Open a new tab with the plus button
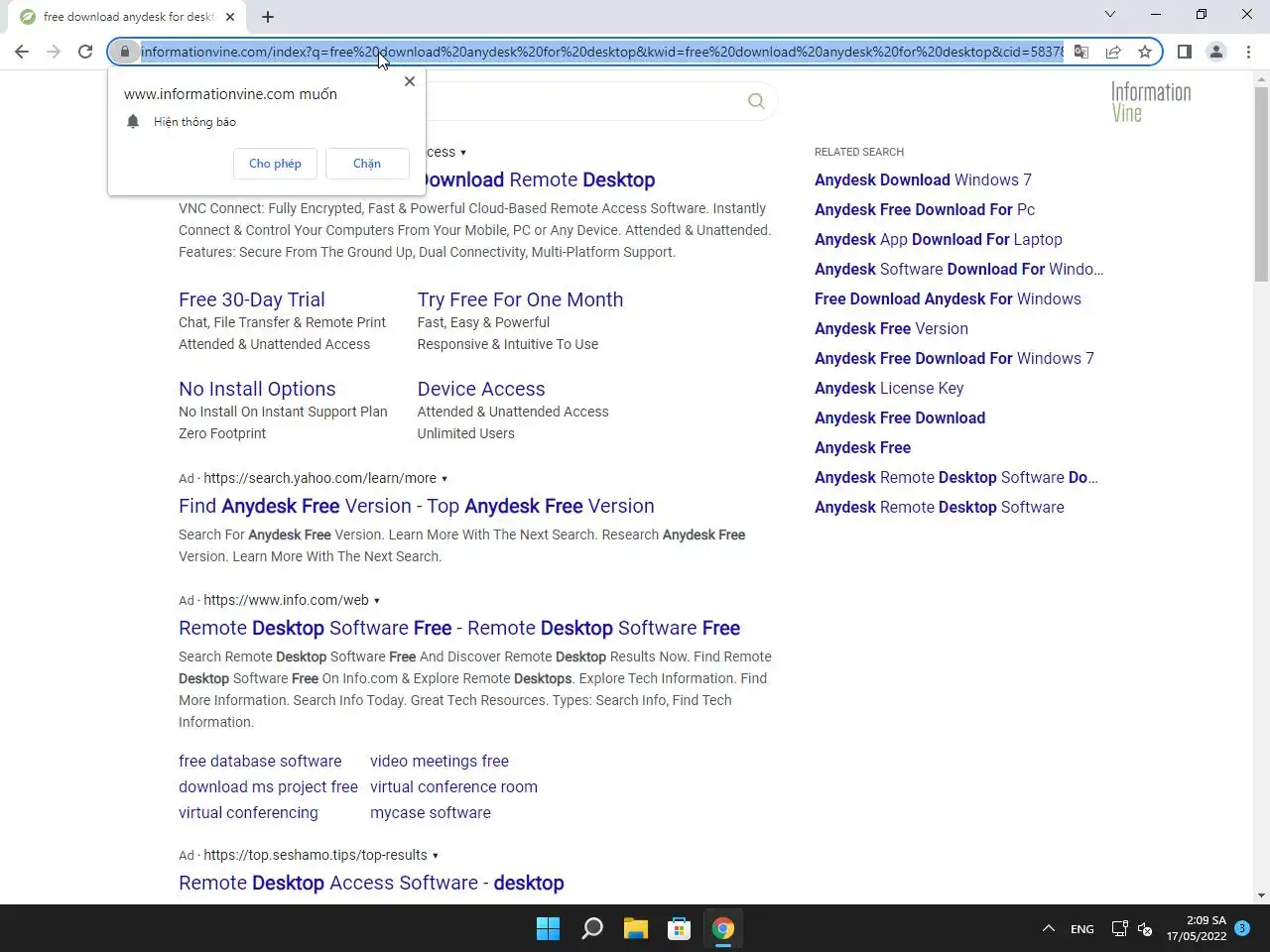The height and width of the screenshot is (952, 1270). click(268, 16)
